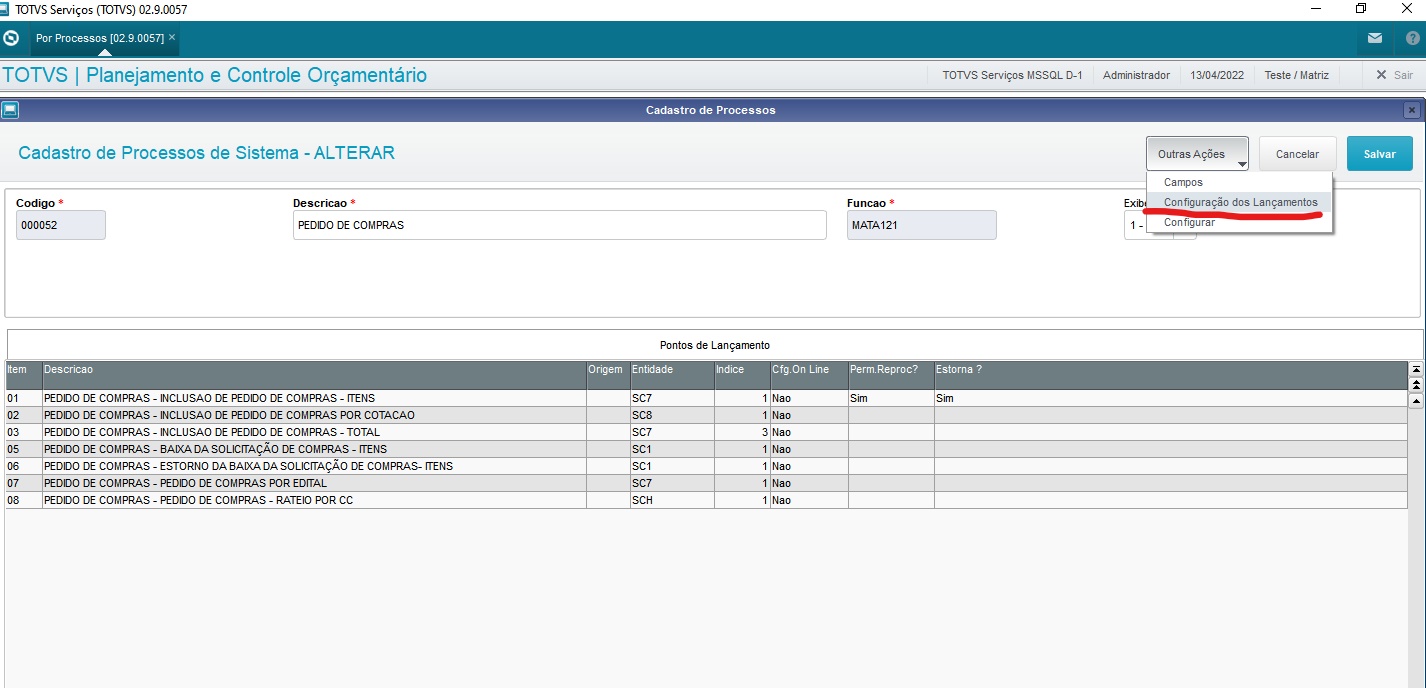The width and height of the screenshot is (1426, 688).
Task: Select row INCLUSAO DE PEDIDO DE COMPRAS - TOTAL
Action: (x=706, y=432)
